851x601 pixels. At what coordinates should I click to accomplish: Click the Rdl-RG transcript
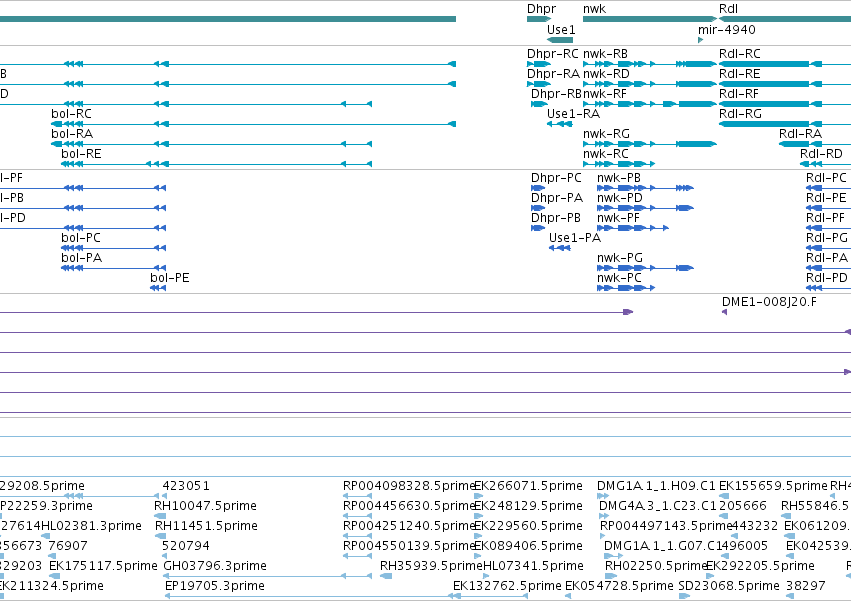pyautogui.click(x=740, y=114)
